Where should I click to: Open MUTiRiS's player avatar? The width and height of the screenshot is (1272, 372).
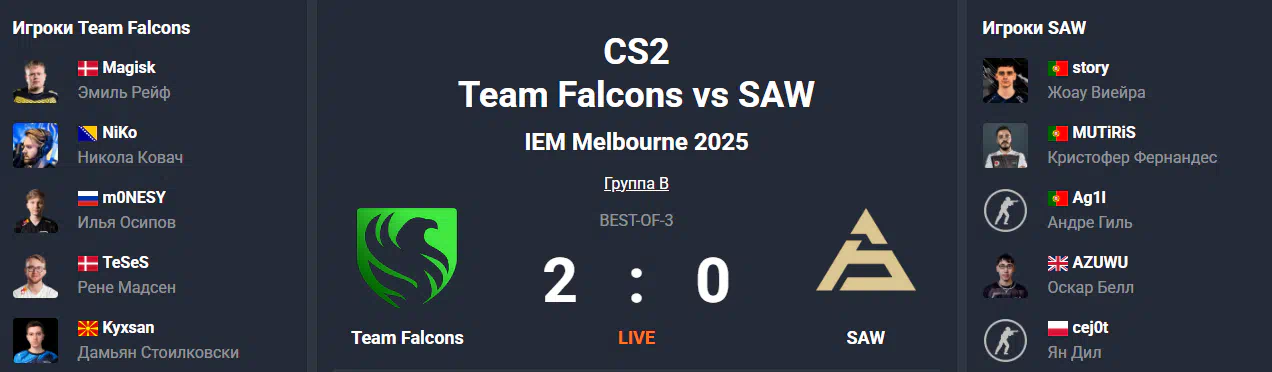coord(1006,145)
